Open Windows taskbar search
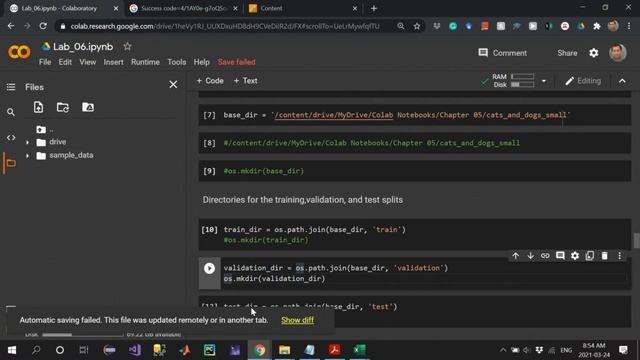This screenshot has width=640, height=360. tap(36, 350)
